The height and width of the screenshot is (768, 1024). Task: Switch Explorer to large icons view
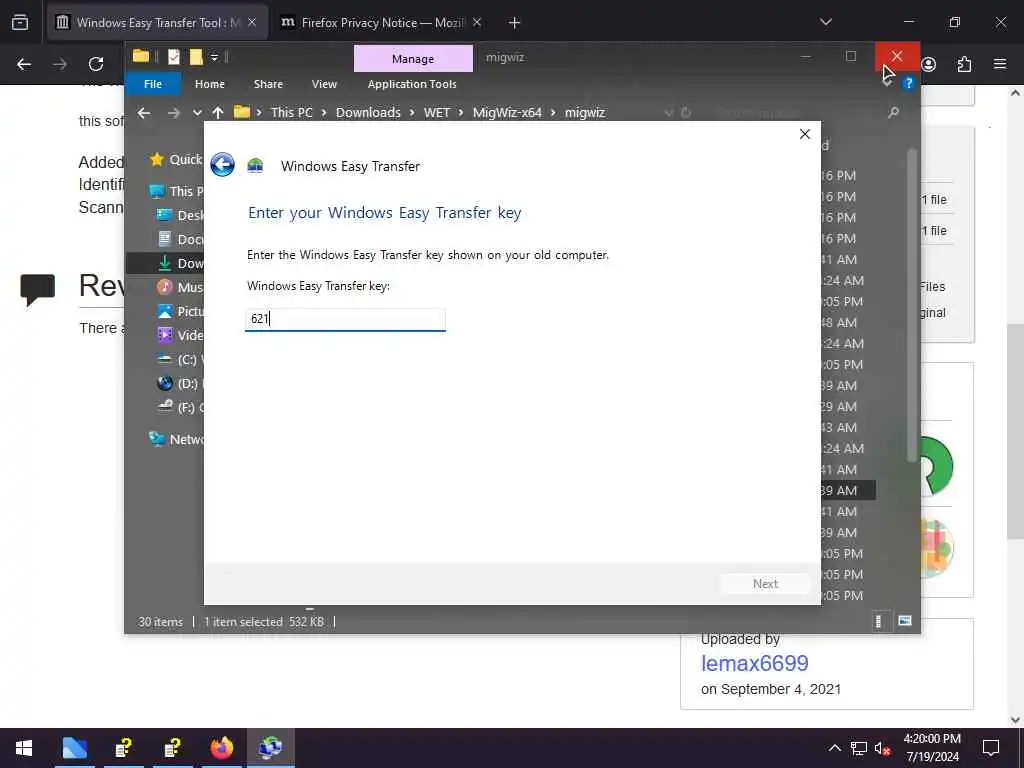click(904, 621)
